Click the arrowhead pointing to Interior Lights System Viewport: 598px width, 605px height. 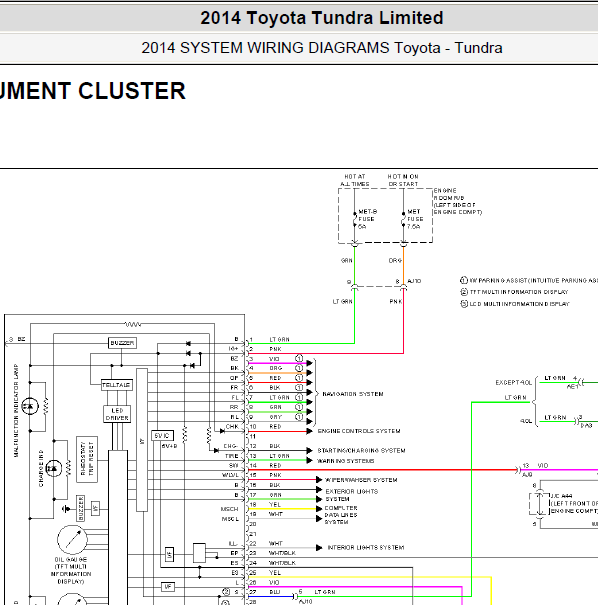tap(319, 548)
